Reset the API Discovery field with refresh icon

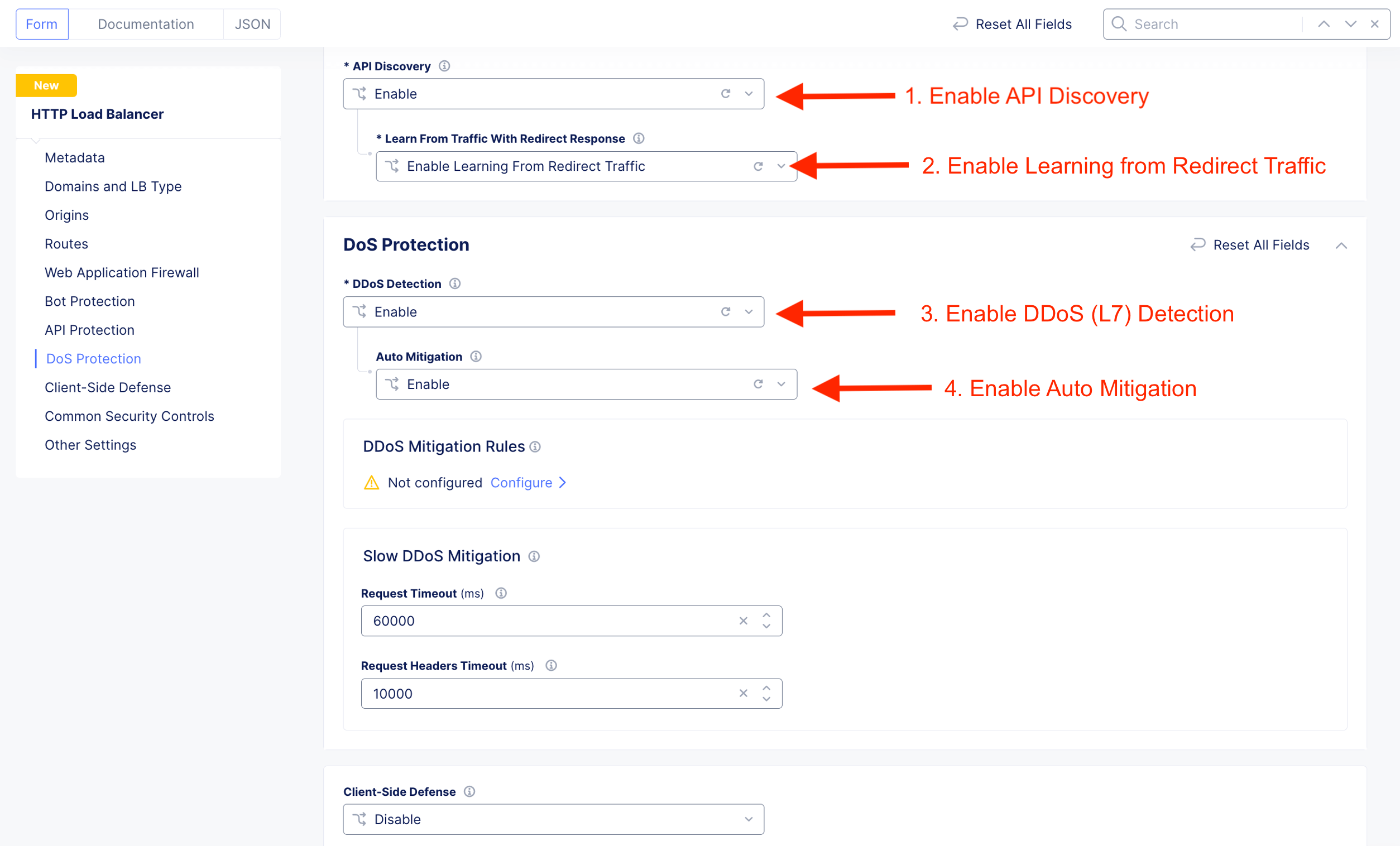(x=726, y=94)
